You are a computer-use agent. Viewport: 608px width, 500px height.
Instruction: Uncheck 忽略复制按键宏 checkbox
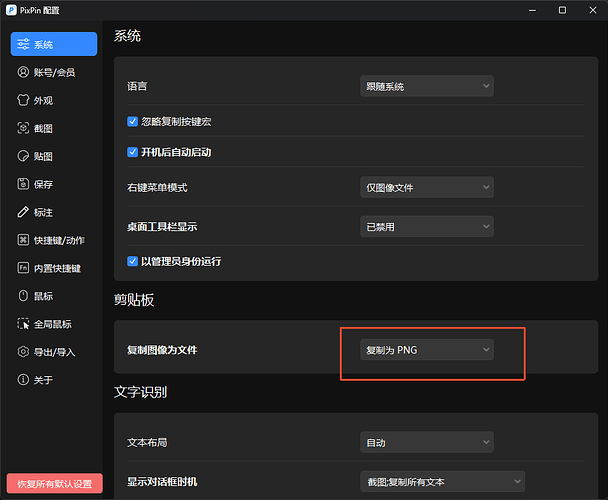(133, 121)
